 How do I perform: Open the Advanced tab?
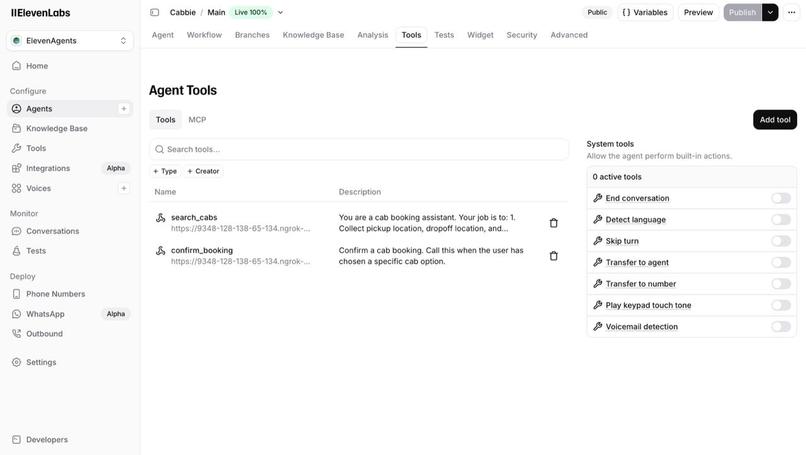coord(569,35)
